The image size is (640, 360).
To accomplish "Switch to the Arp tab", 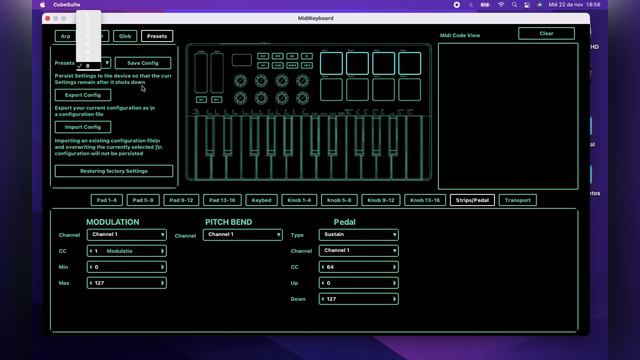I will 65,36.
